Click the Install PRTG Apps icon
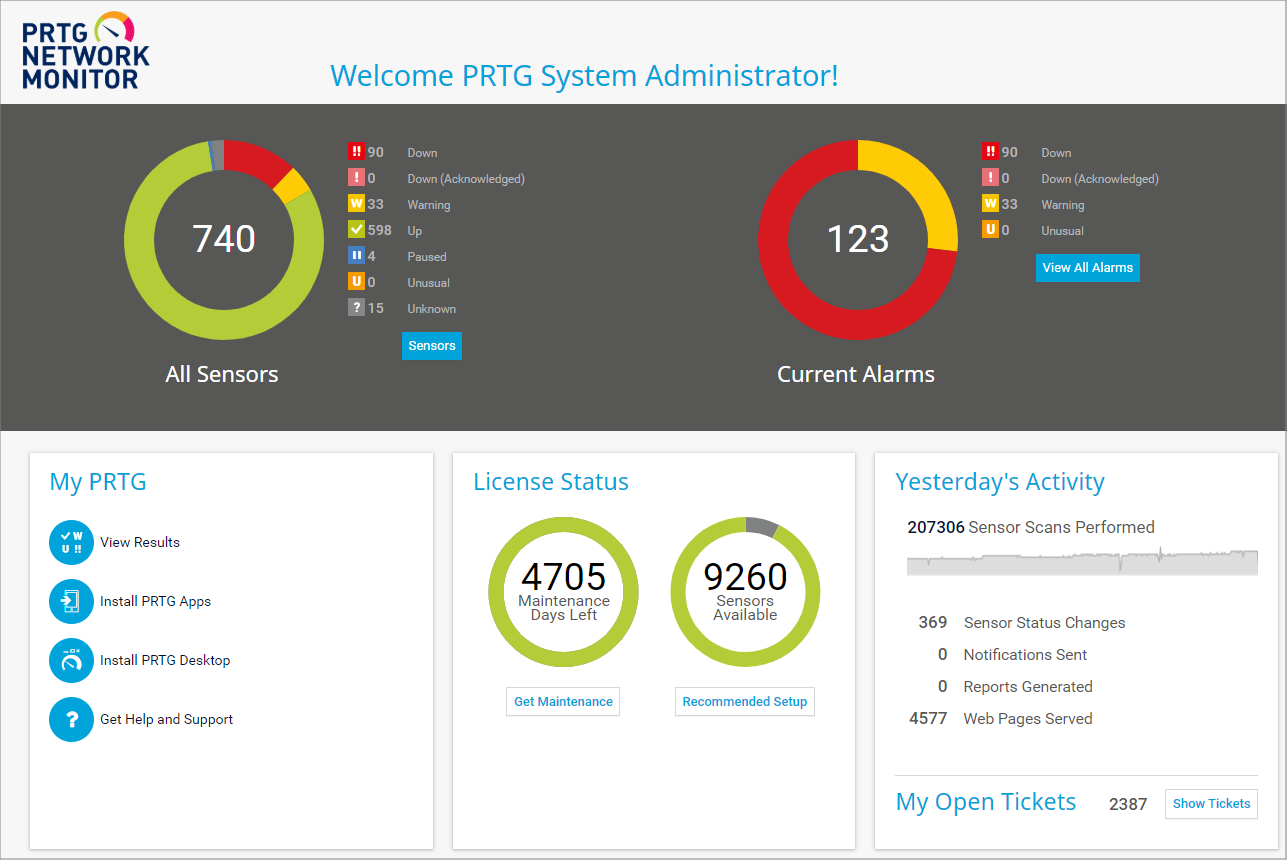 point(71,601)
